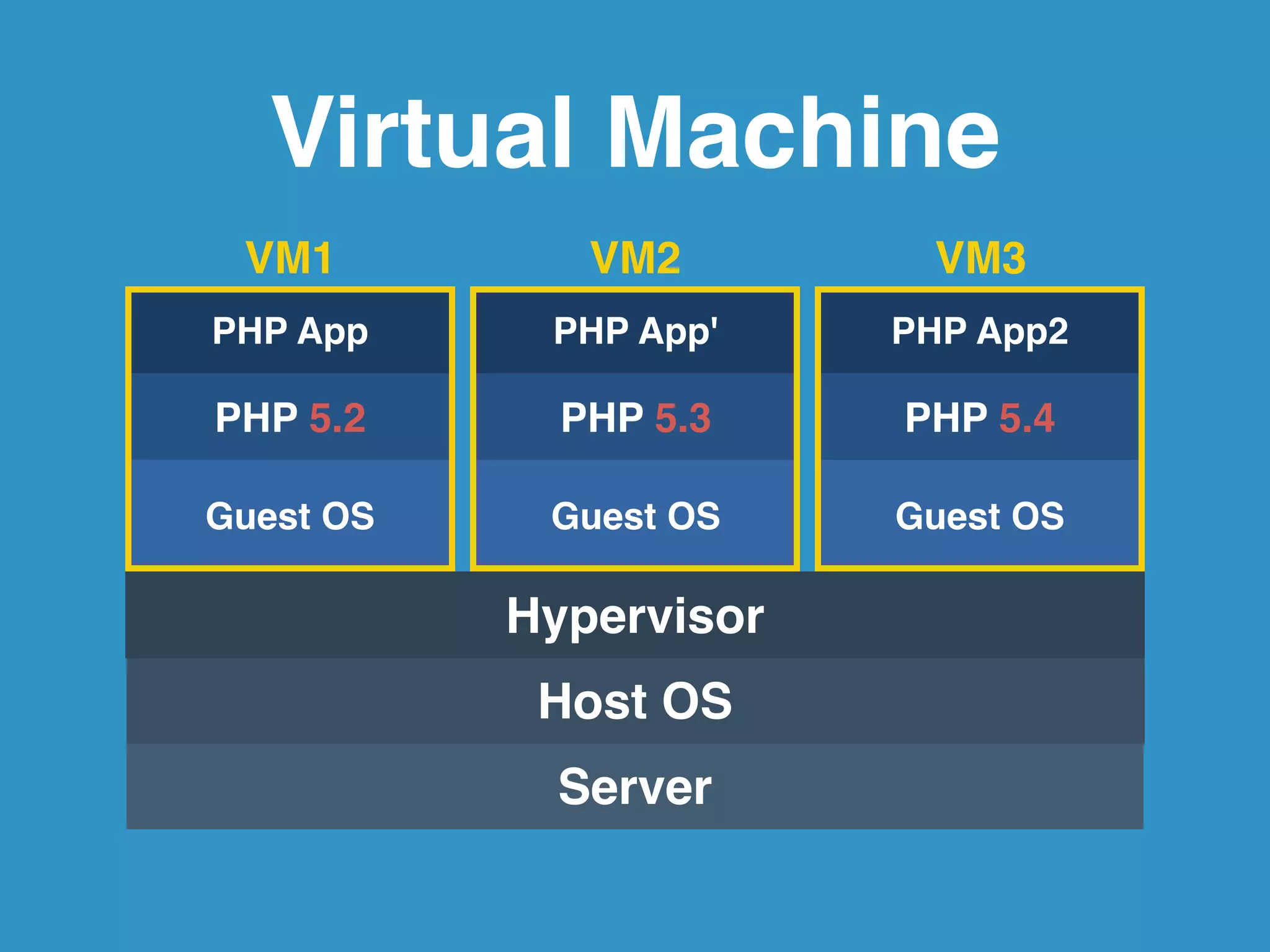Select the VM2 label
1270x952 pixels.
coord(636,258)
